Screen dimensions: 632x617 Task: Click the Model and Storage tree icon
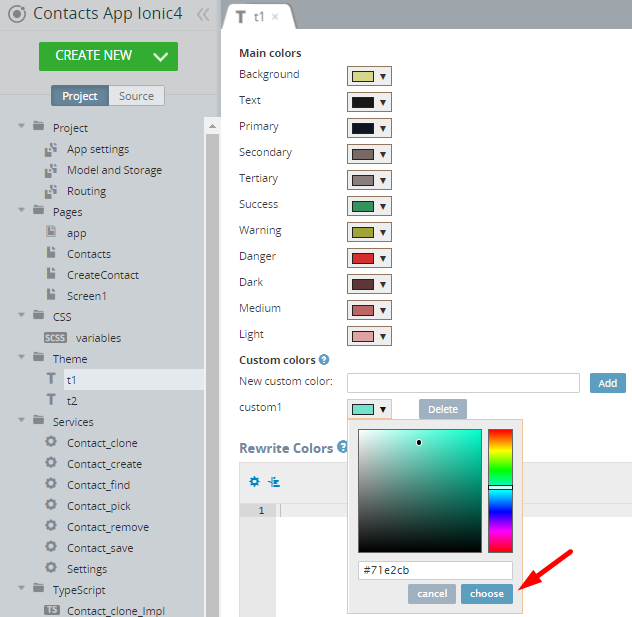pyautogui.click(x=51, y=170)
